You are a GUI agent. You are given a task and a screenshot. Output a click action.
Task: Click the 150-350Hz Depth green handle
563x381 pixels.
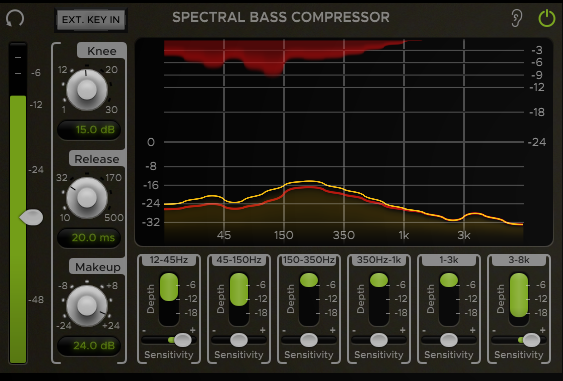(309, 280)
